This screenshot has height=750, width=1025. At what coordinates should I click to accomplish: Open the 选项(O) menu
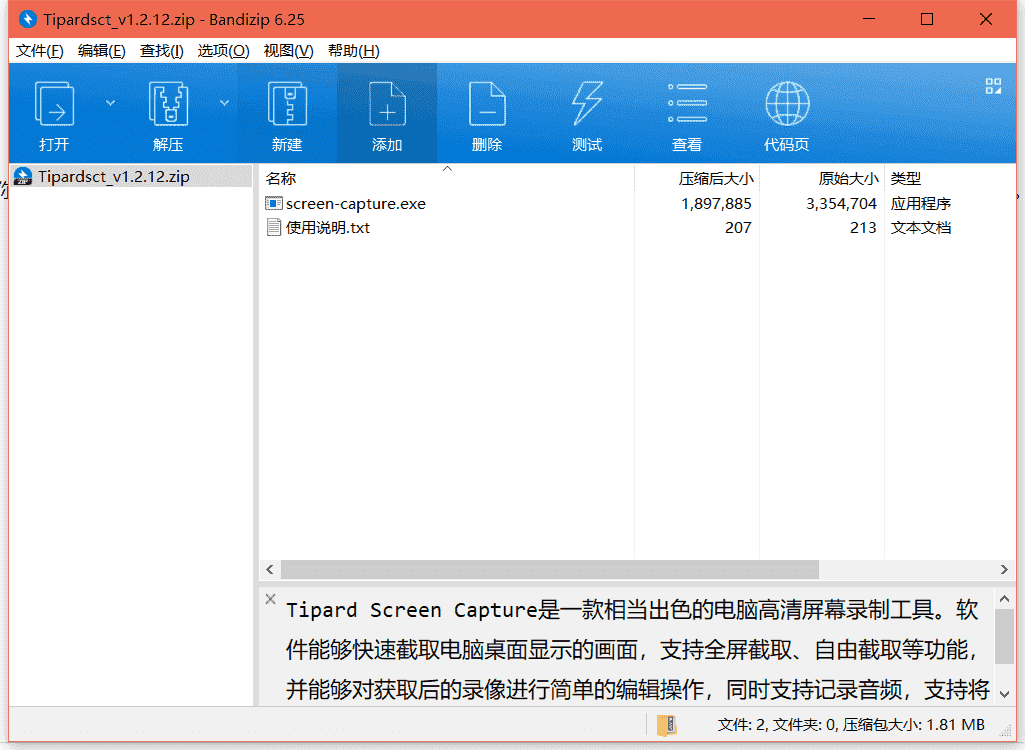[x=223, y=51]
